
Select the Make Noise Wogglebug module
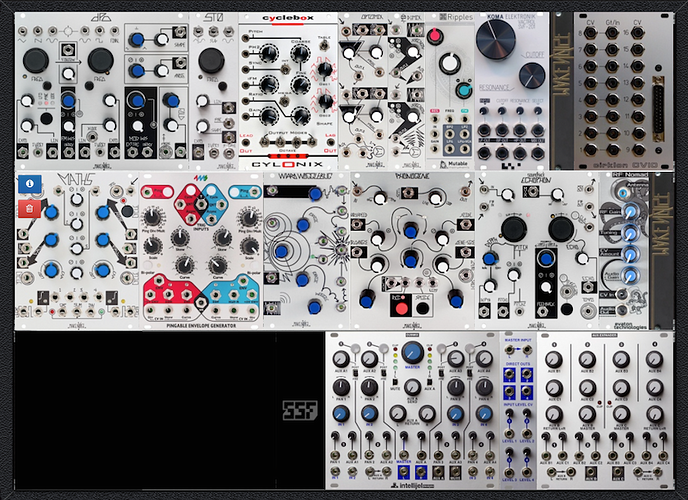coord(306,250)
